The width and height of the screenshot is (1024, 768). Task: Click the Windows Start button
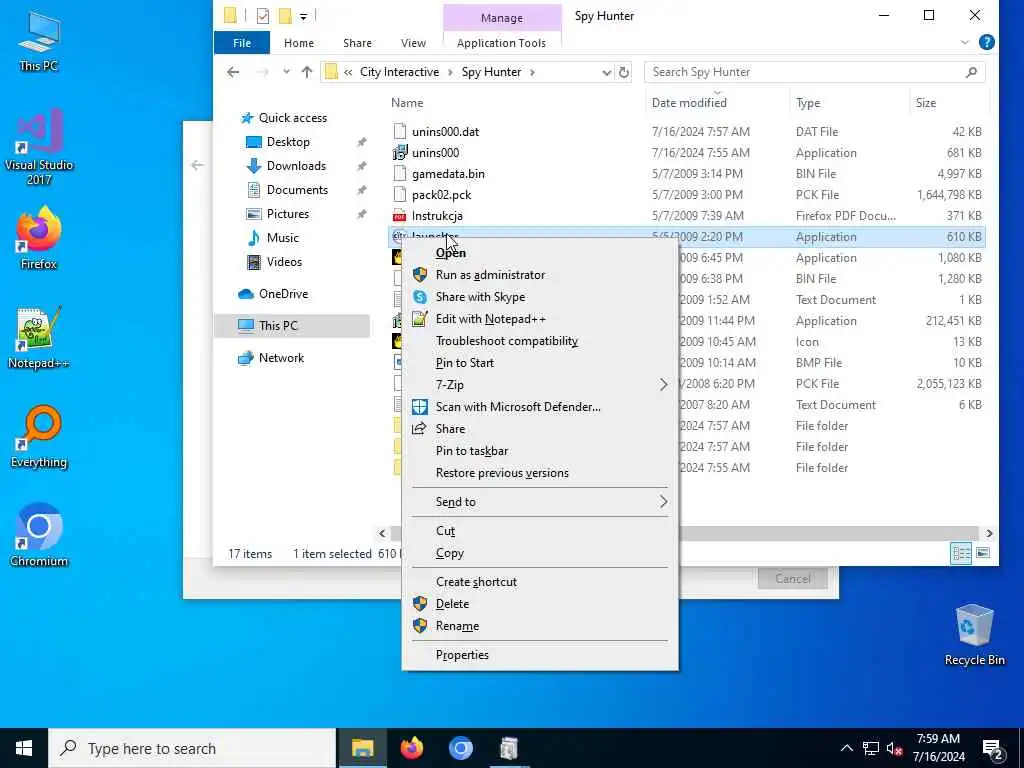[x=24, y=748]
